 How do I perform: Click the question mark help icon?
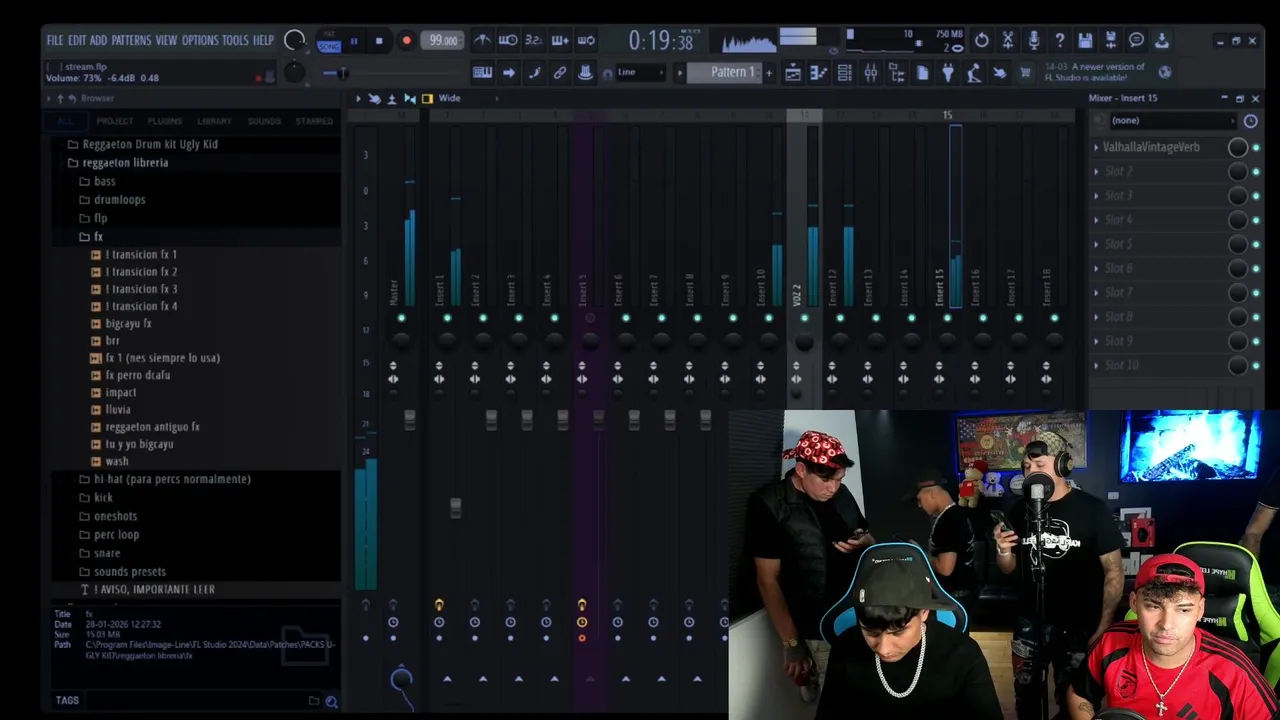coord(1060,40)
